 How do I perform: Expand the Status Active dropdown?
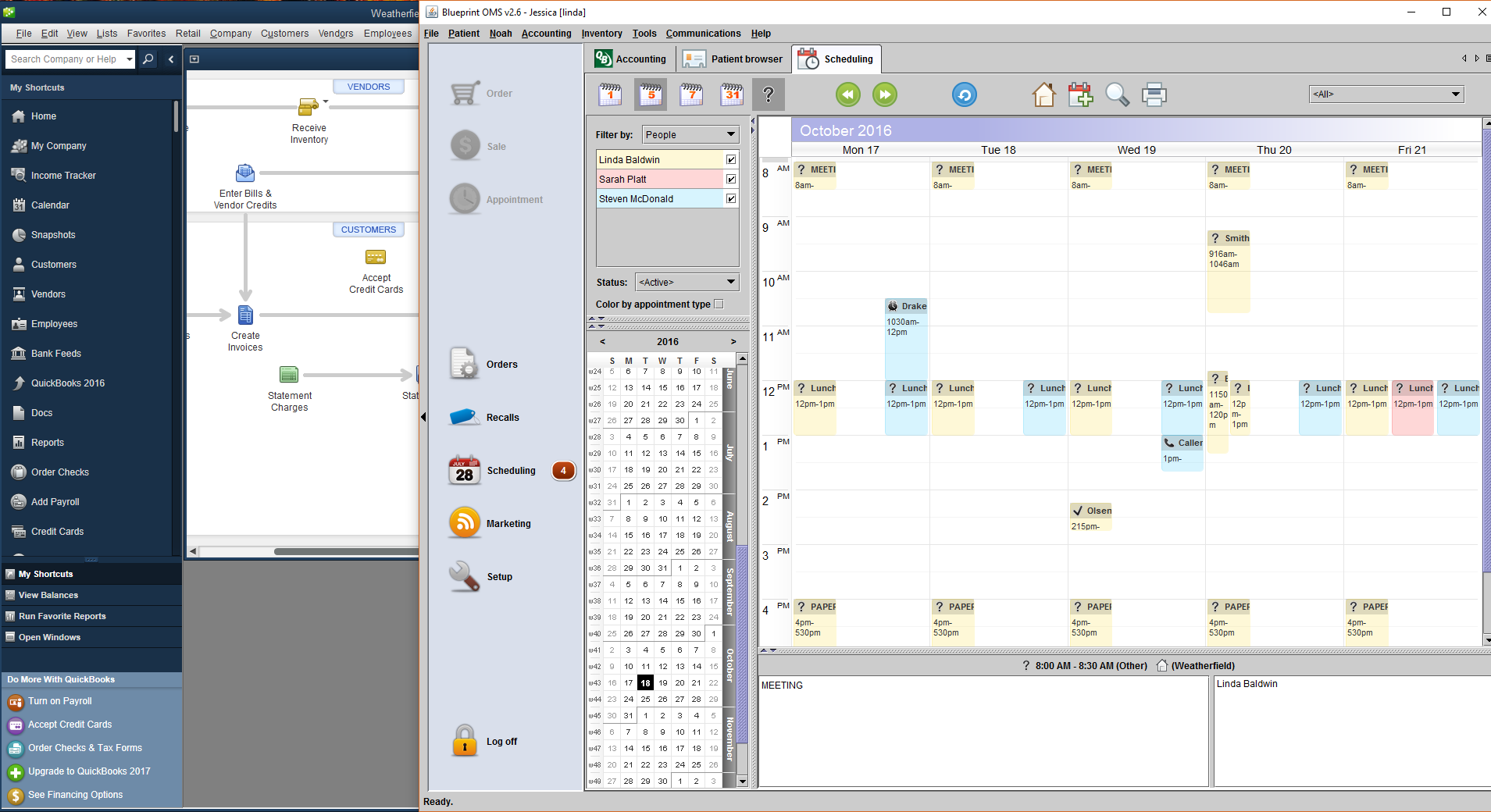687,282
